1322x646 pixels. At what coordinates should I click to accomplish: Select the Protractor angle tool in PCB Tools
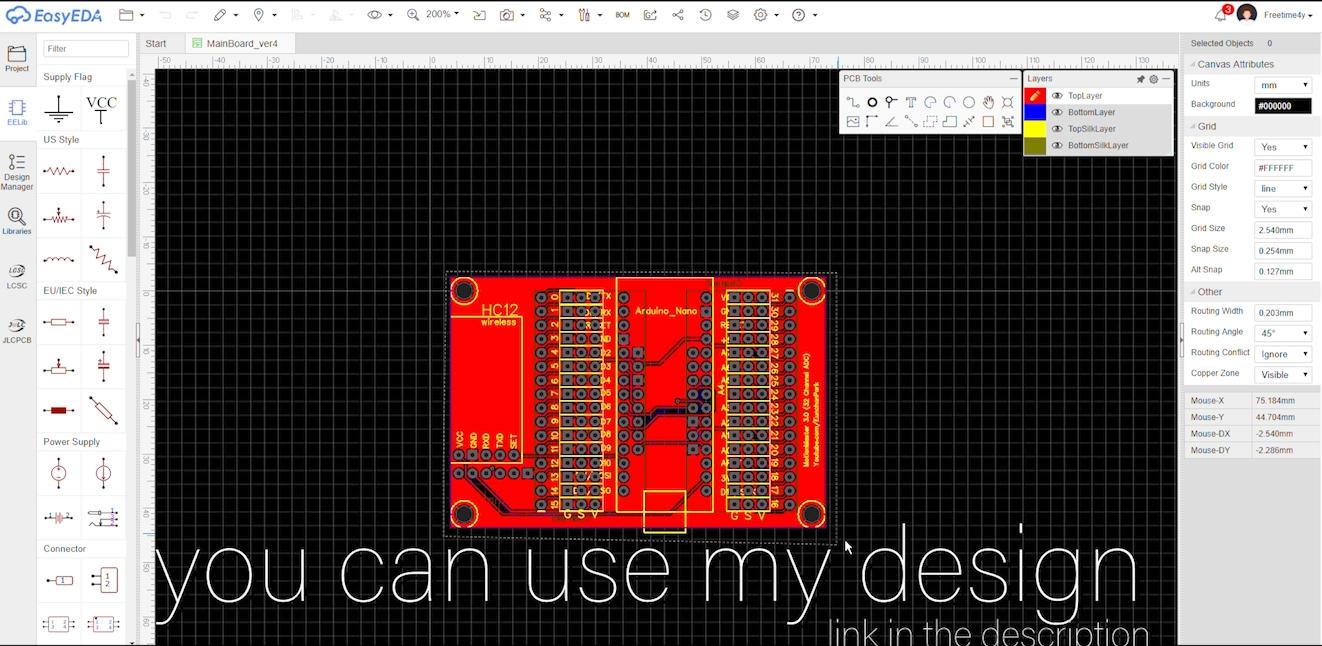pos(891,122)
